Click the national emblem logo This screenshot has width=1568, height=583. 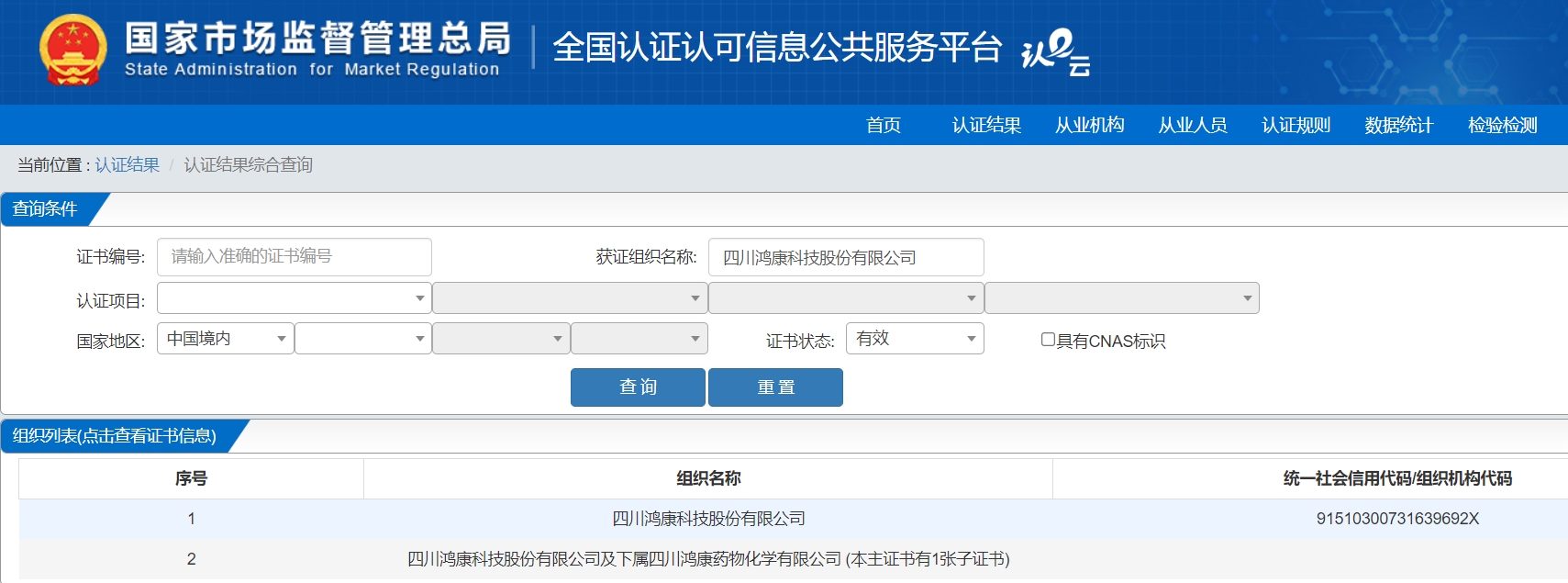73,50
